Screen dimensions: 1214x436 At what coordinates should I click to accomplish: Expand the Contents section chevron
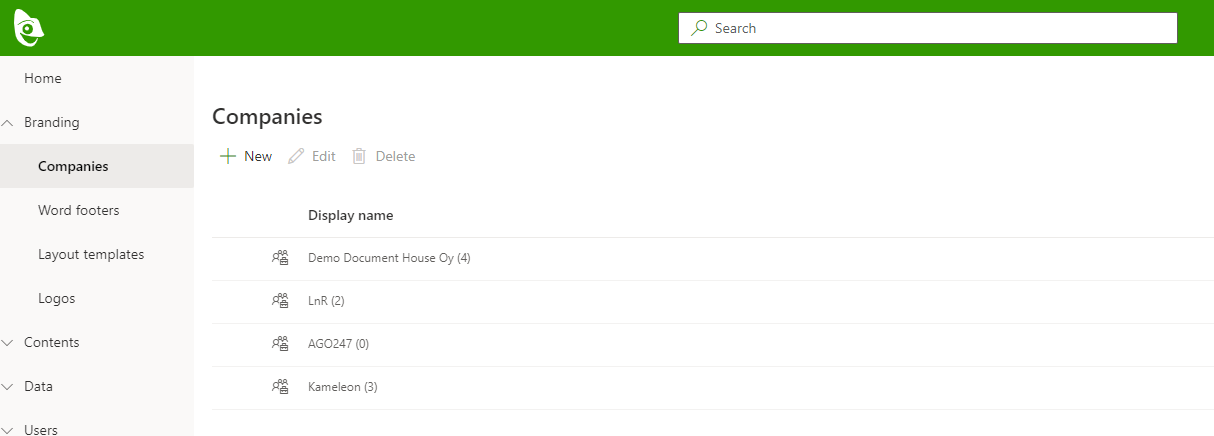pos(8,342)
